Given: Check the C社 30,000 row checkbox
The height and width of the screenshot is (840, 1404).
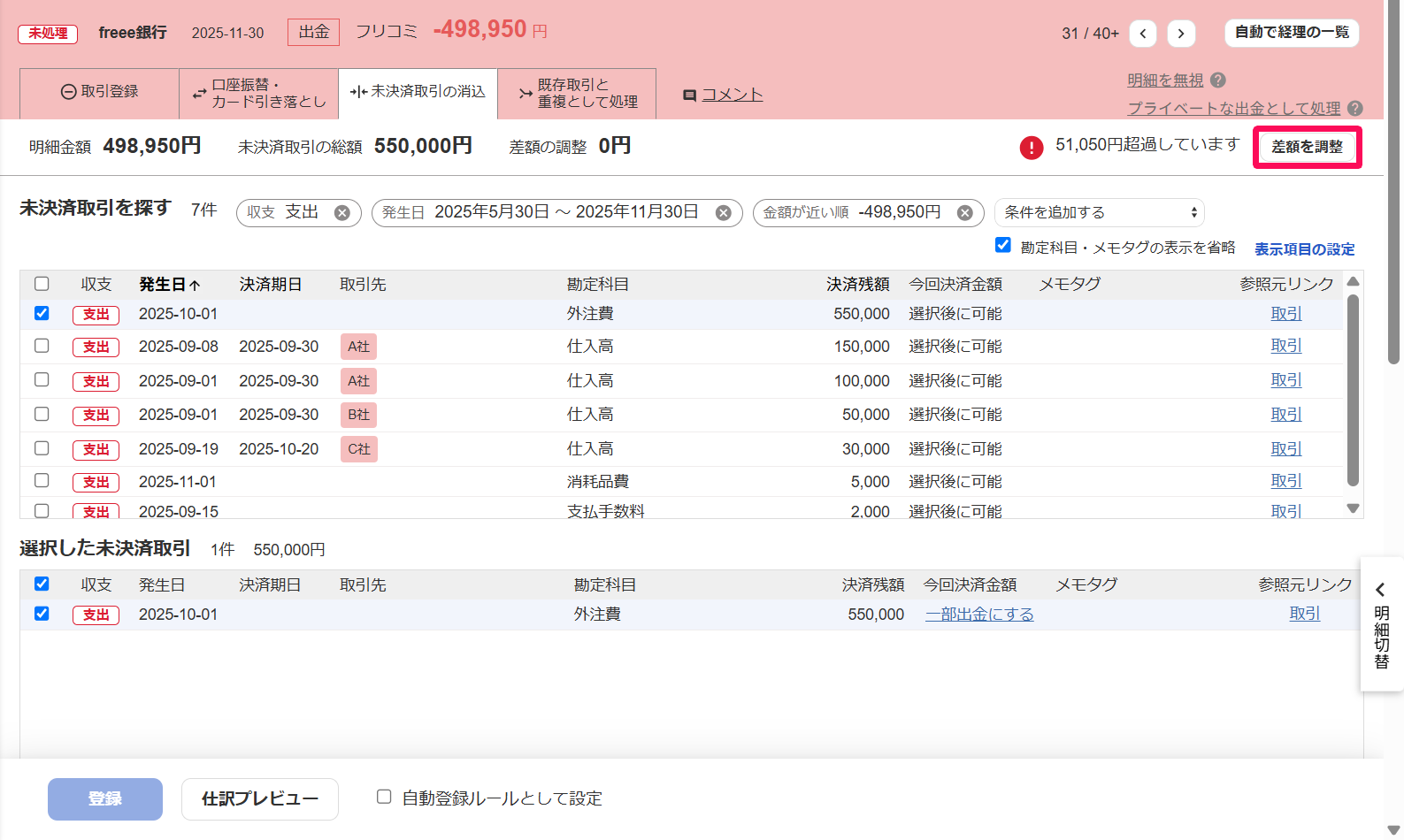Looking at the screenshot, I should pyautogui.click(x=42, y=448).
